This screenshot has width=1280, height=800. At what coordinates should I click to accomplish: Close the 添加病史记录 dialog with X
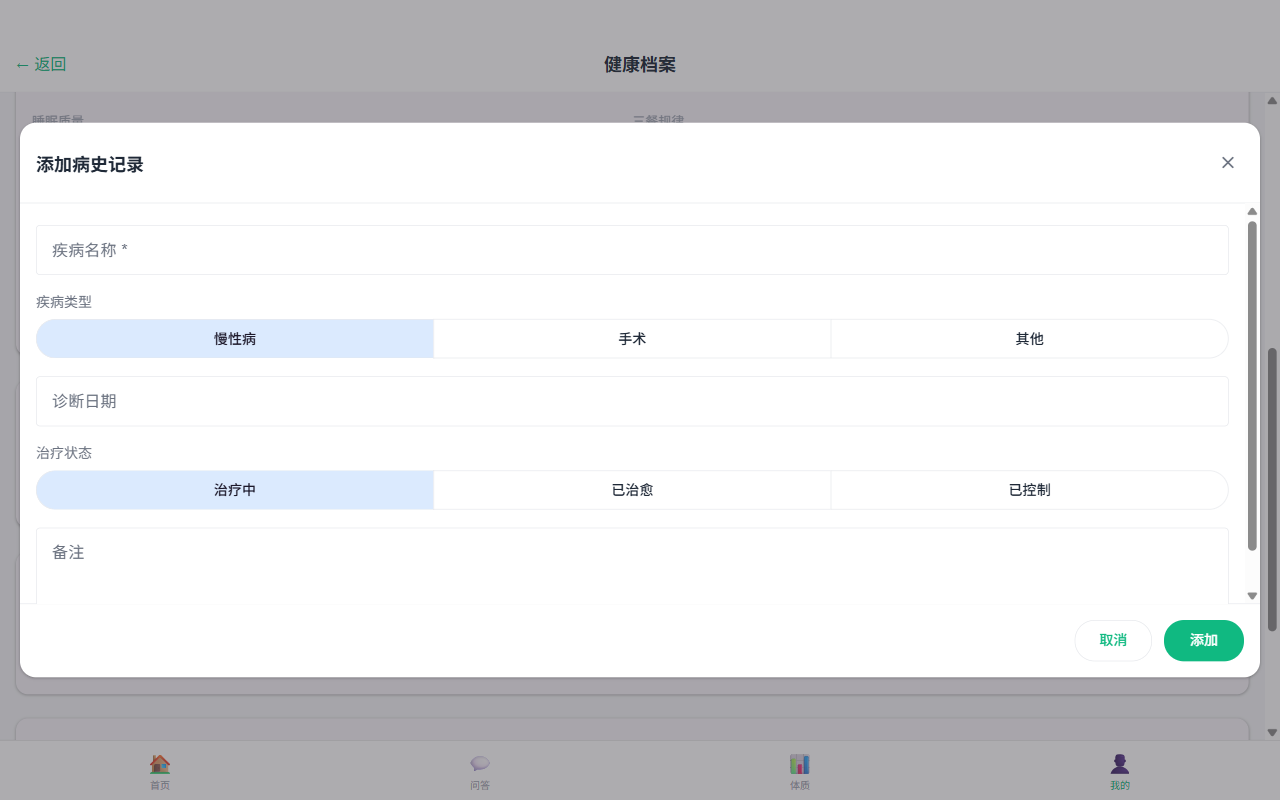tap(1228, 163)
